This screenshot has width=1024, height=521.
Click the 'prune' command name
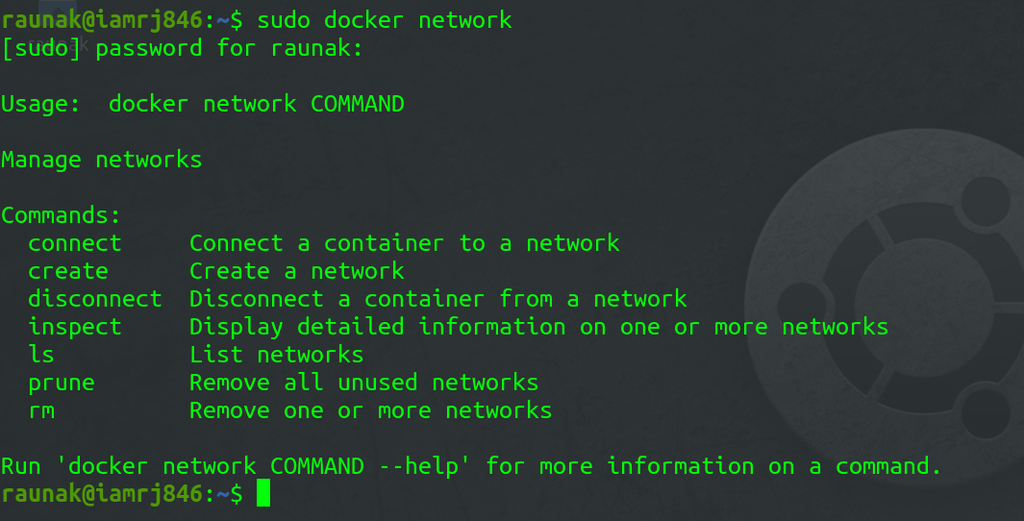click(61, 384)
